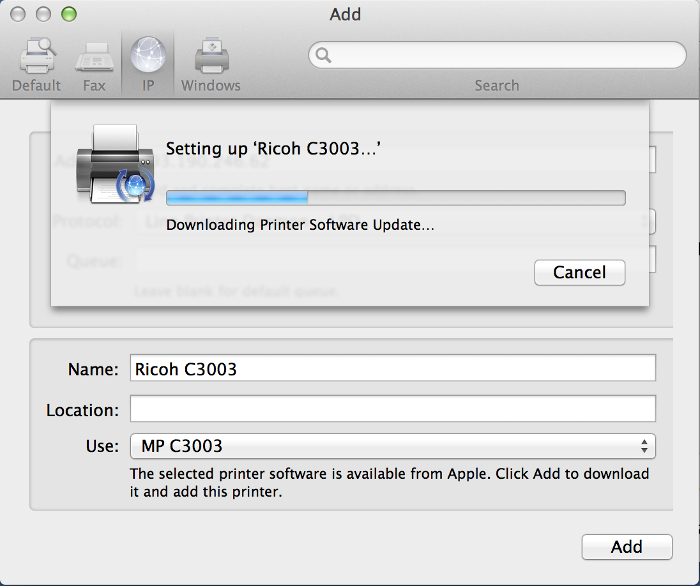700x586 pixels.
Task: Cancel the printer software download
Action: pos(579,272)
